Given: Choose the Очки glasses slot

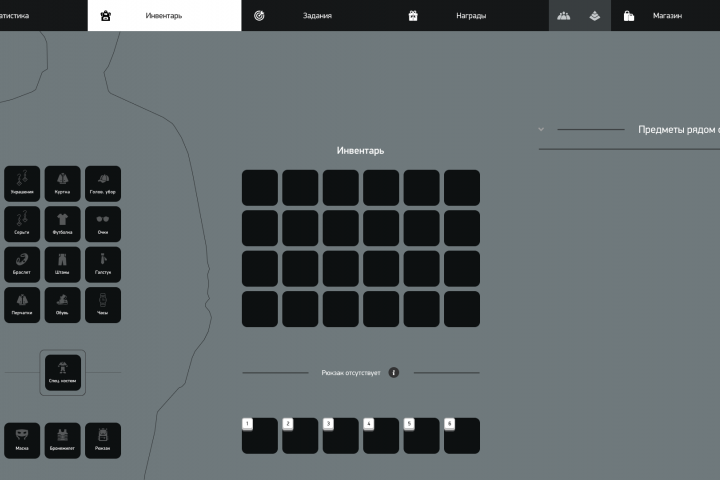Looking at the screenshot, I should coord(103,224).
